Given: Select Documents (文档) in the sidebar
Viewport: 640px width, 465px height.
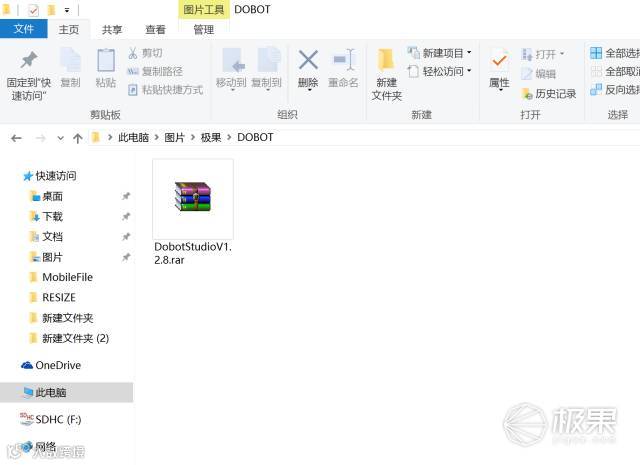Looking at the screenshot, I should click(52, 237).
